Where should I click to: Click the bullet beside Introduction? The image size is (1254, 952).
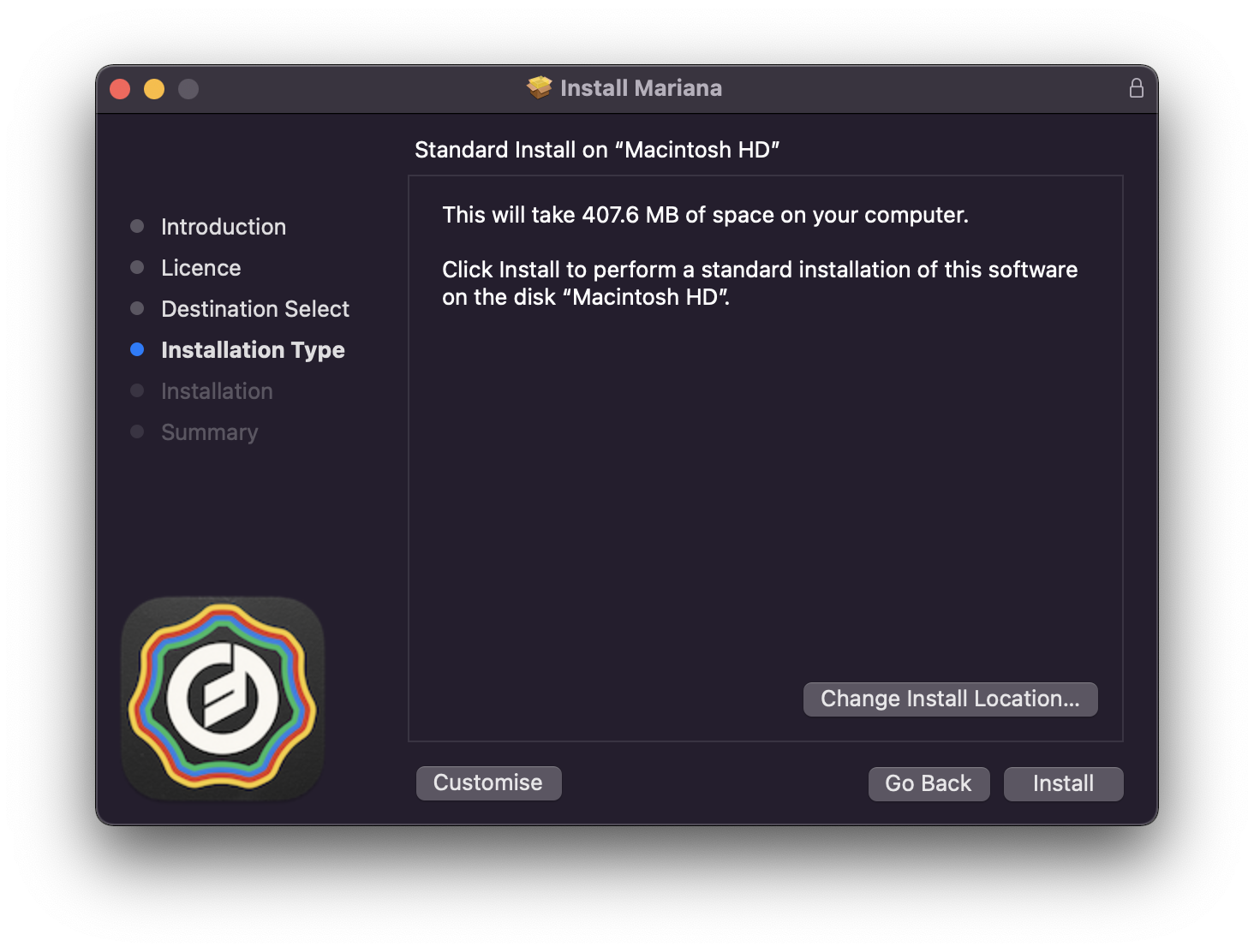[x=137, y=226]
